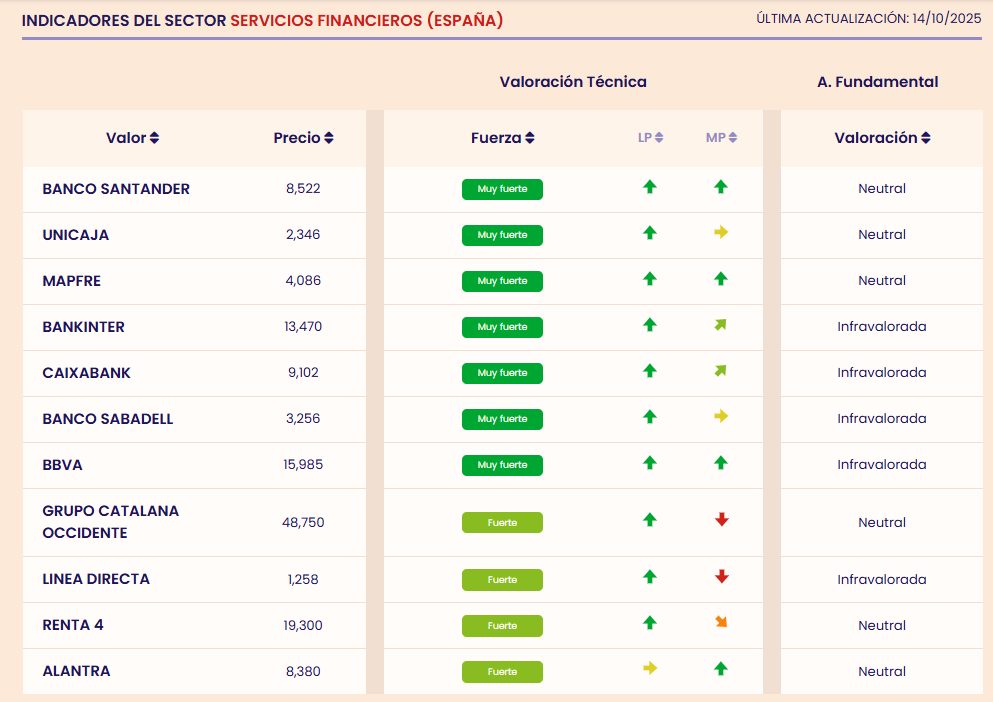Screen dimensions: 993x702
Task: Click BBVA MP green up arrow
Action: (721, 463)
